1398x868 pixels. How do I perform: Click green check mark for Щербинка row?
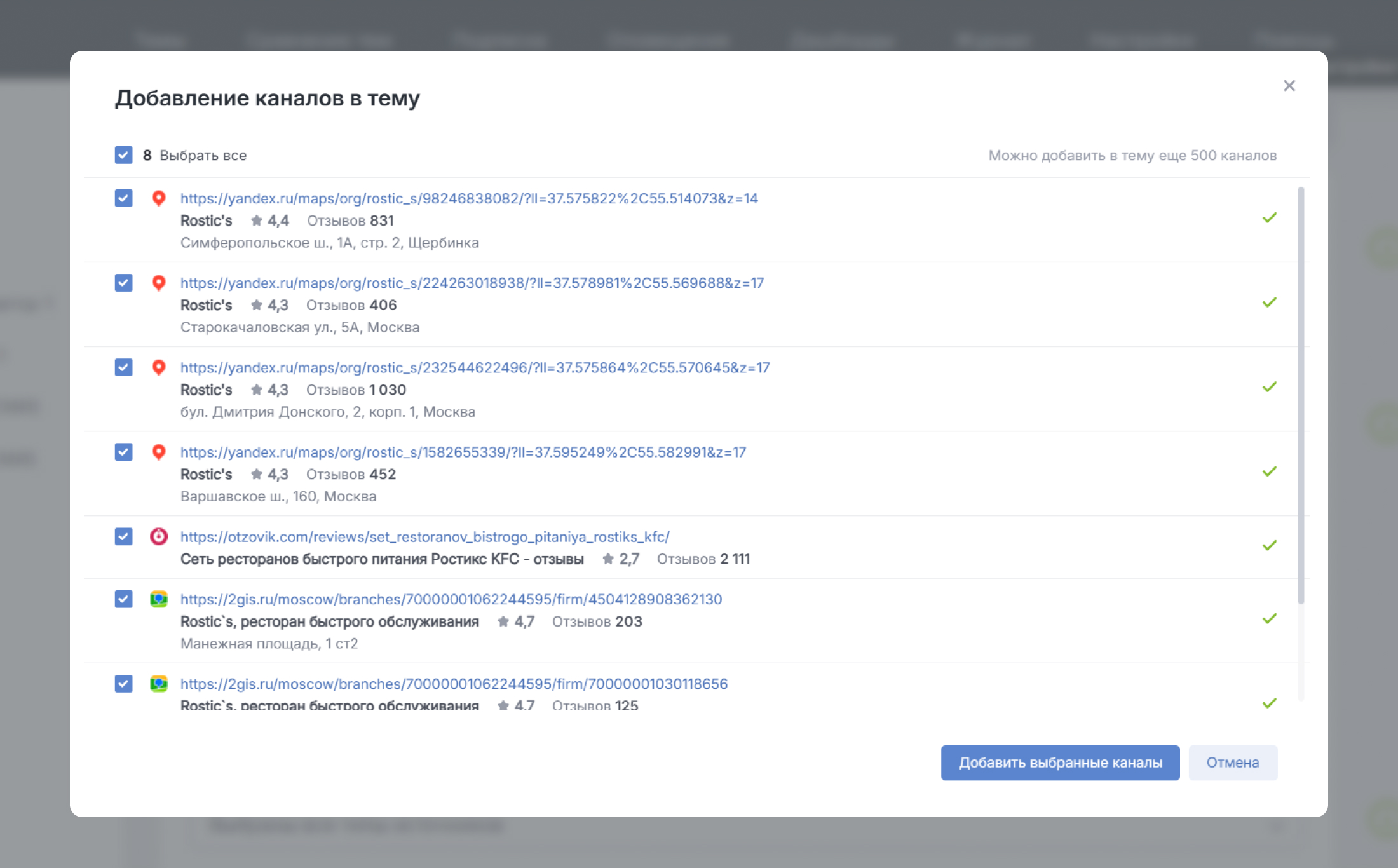click(x=1270, y=218)
